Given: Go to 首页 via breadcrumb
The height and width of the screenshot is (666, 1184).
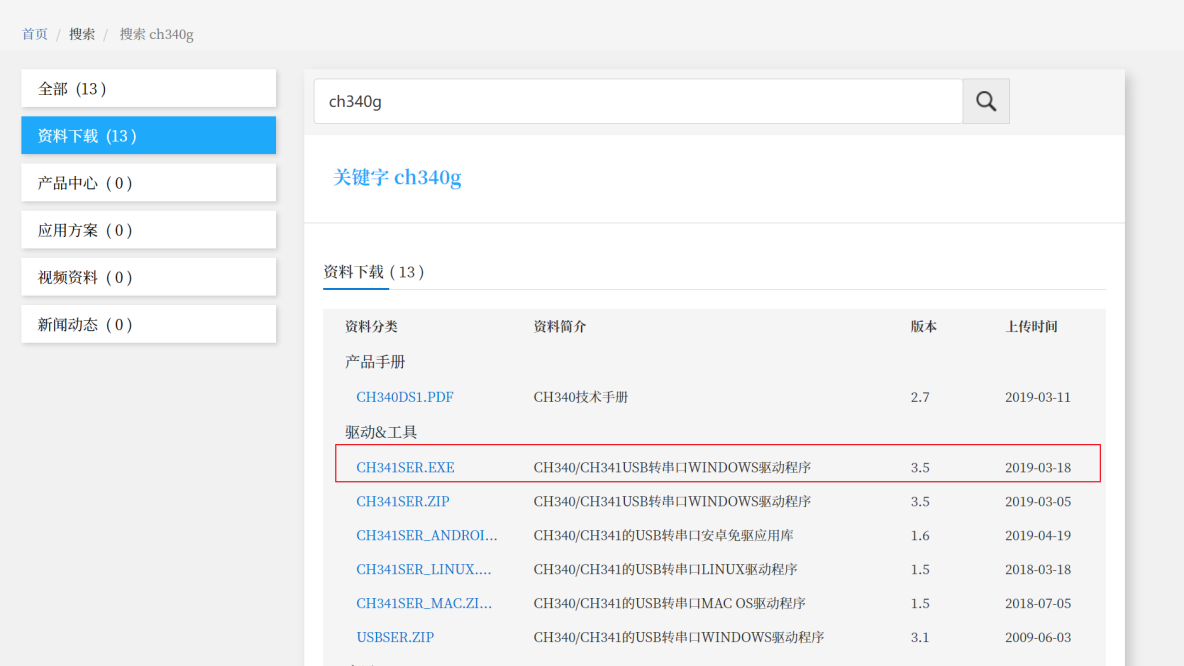Looking at the screenshot, I should pyautogui.click(x=34, y=33).
